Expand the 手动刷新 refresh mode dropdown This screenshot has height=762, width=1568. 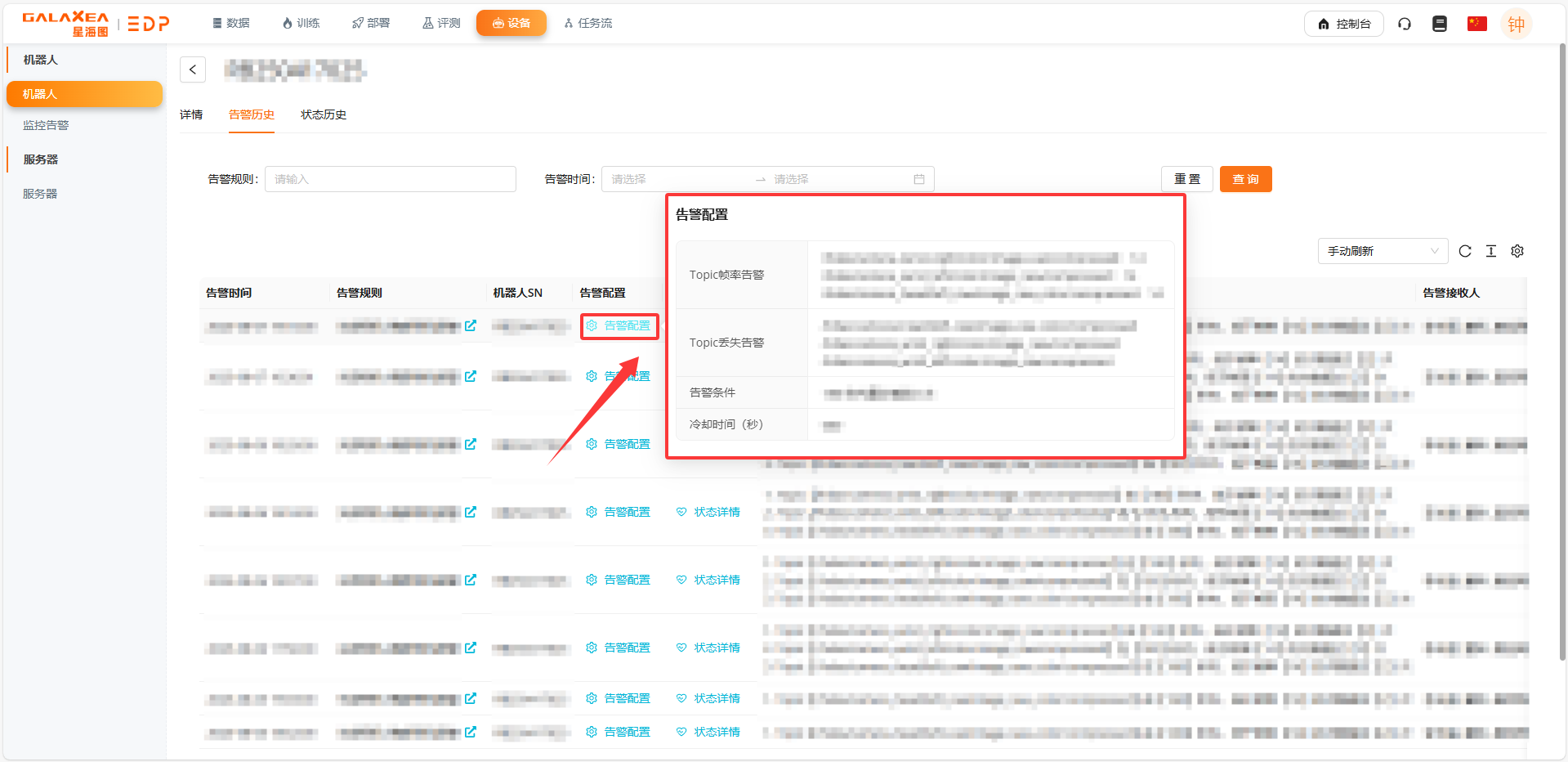(x=1383, y=251)
